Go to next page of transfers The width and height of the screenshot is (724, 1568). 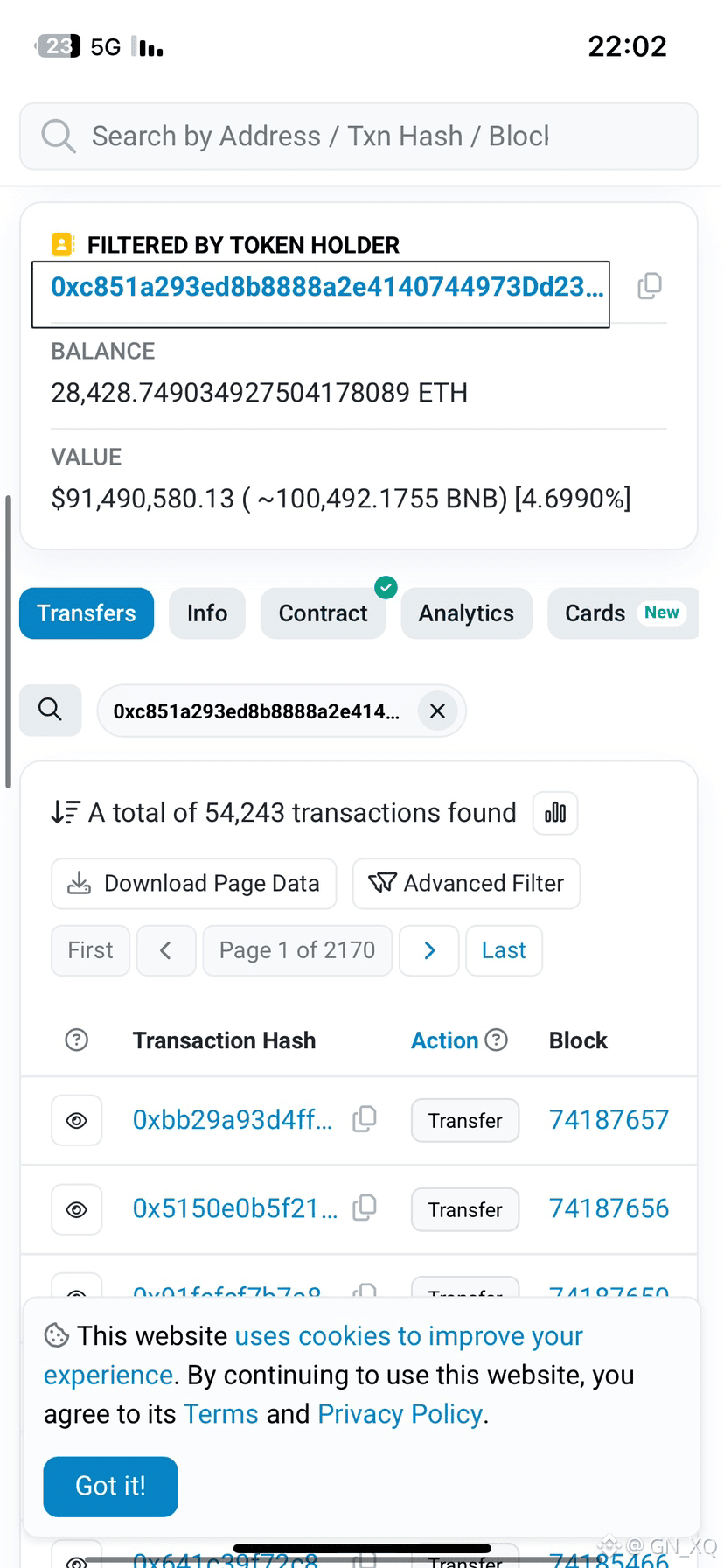pyautogui.click(x=428, y=950)
